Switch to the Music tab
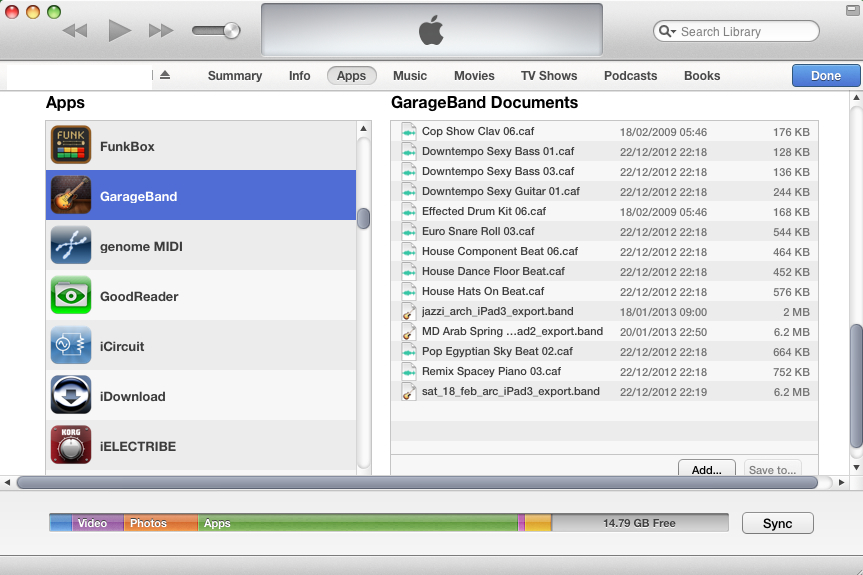 [410, 76]
